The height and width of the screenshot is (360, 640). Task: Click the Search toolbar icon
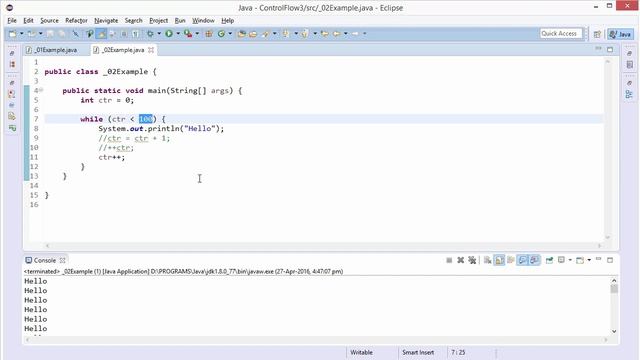coord(265,34)
